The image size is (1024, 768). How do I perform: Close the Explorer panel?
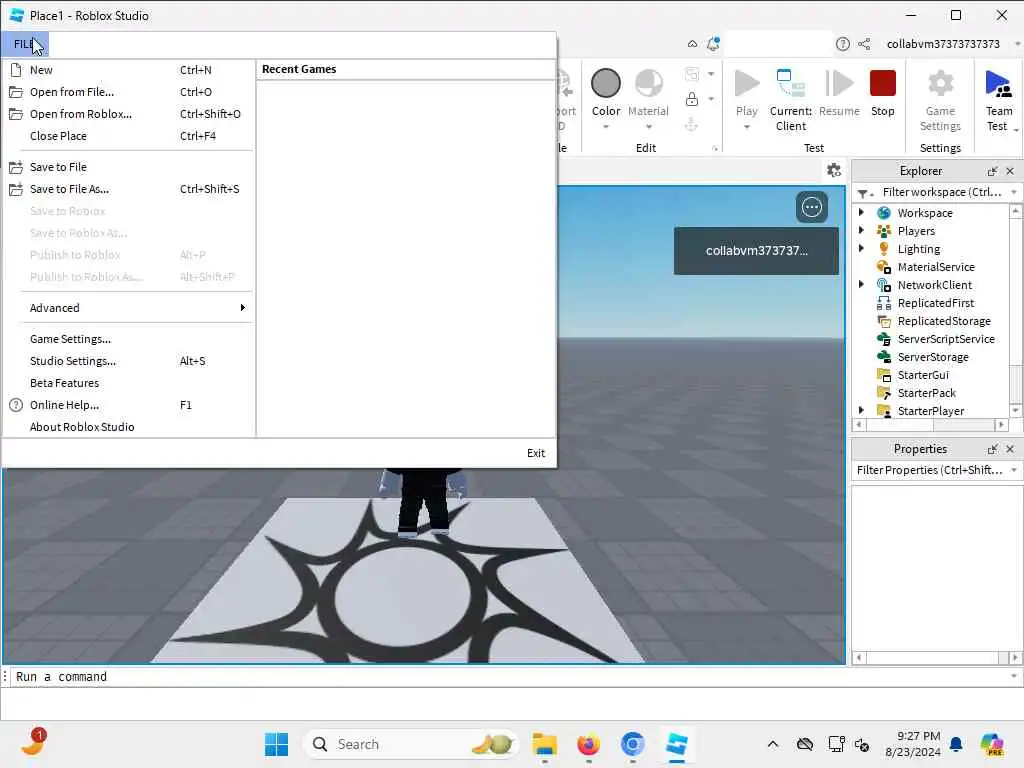point(1010,171)
